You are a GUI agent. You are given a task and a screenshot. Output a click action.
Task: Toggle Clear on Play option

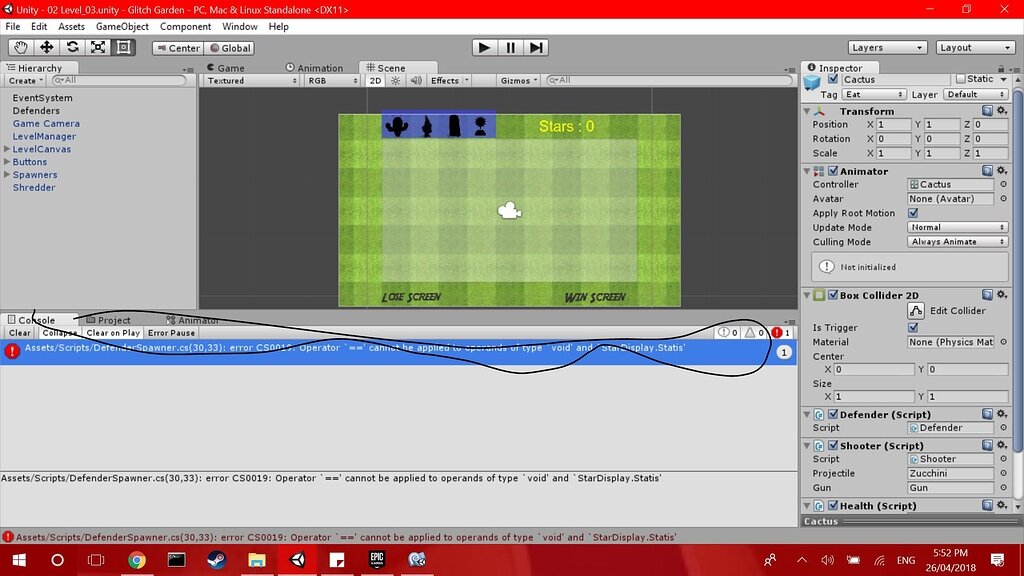(113, 332)
